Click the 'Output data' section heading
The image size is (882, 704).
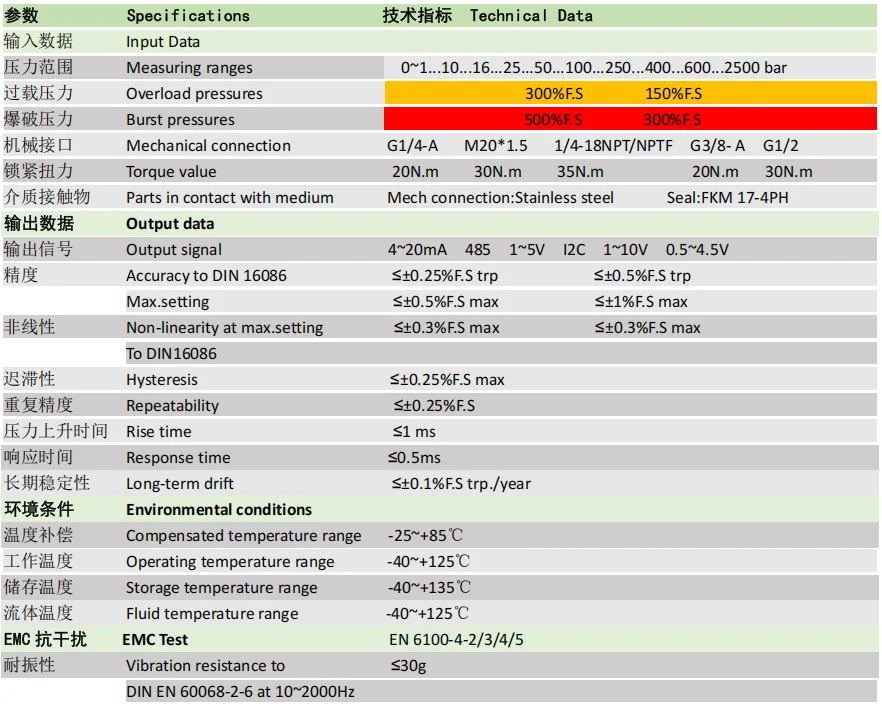(170, 224)
